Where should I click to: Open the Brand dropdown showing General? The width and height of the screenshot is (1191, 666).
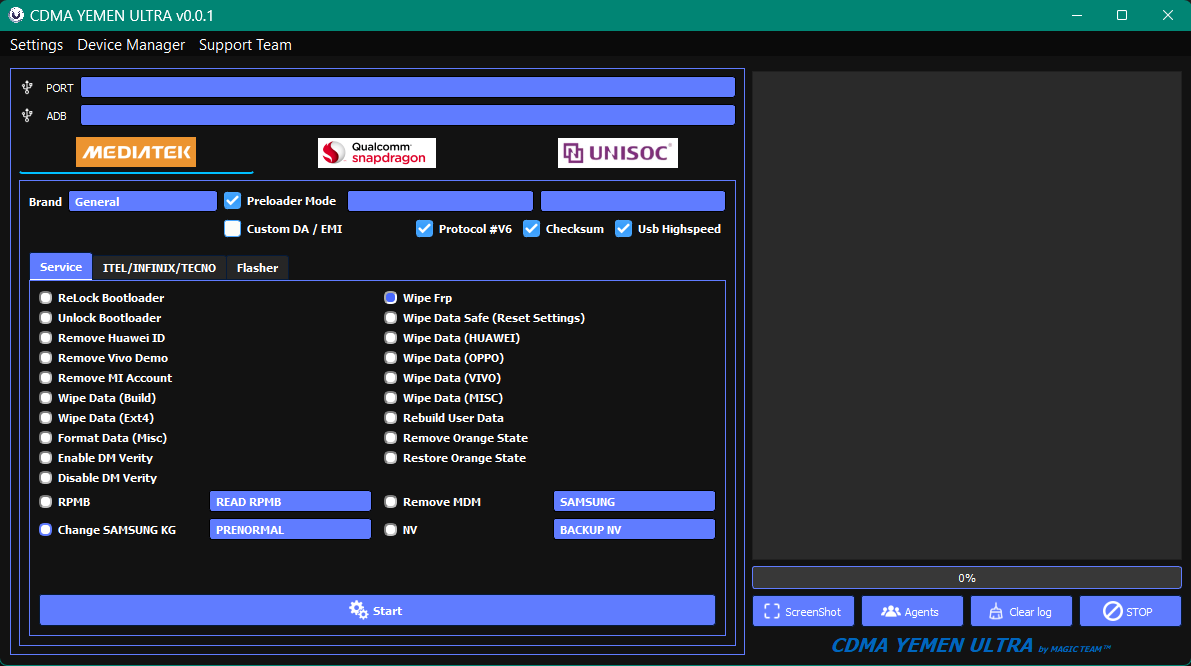click(142, 201)
